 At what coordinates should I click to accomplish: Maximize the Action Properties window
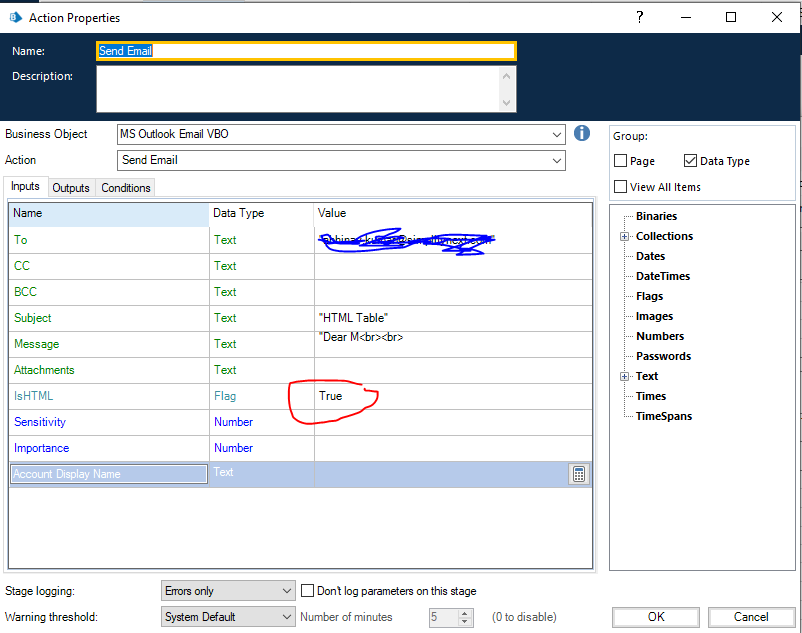point(731,17)
